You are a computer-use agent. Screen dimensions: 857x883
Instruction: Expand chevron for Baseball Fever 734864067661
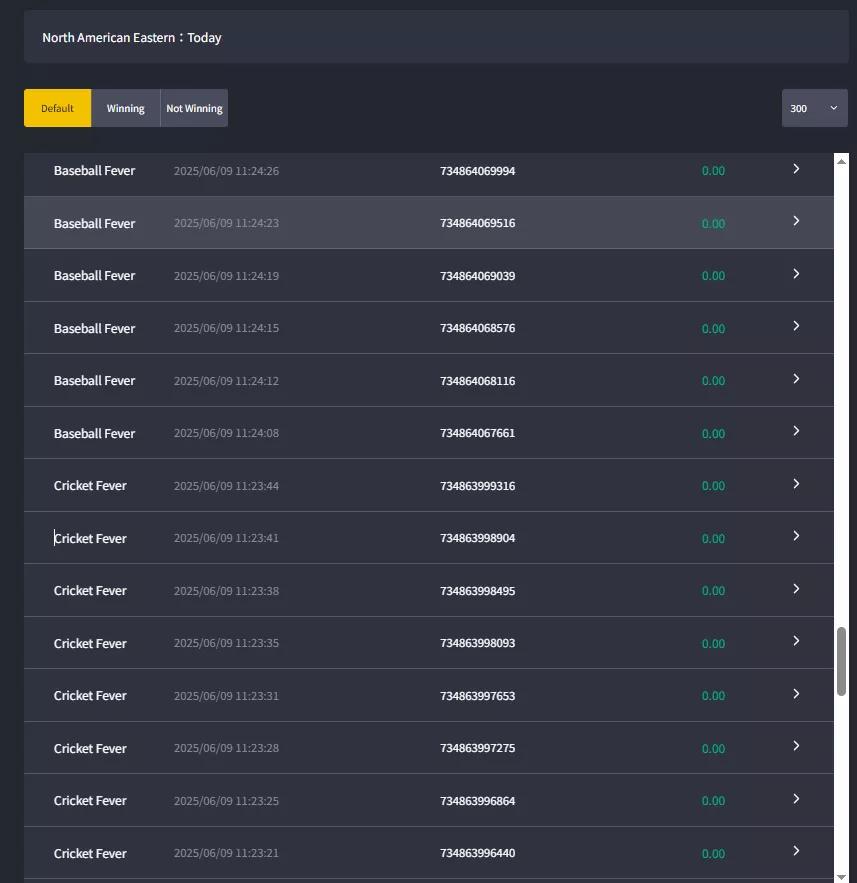point(796,431)
